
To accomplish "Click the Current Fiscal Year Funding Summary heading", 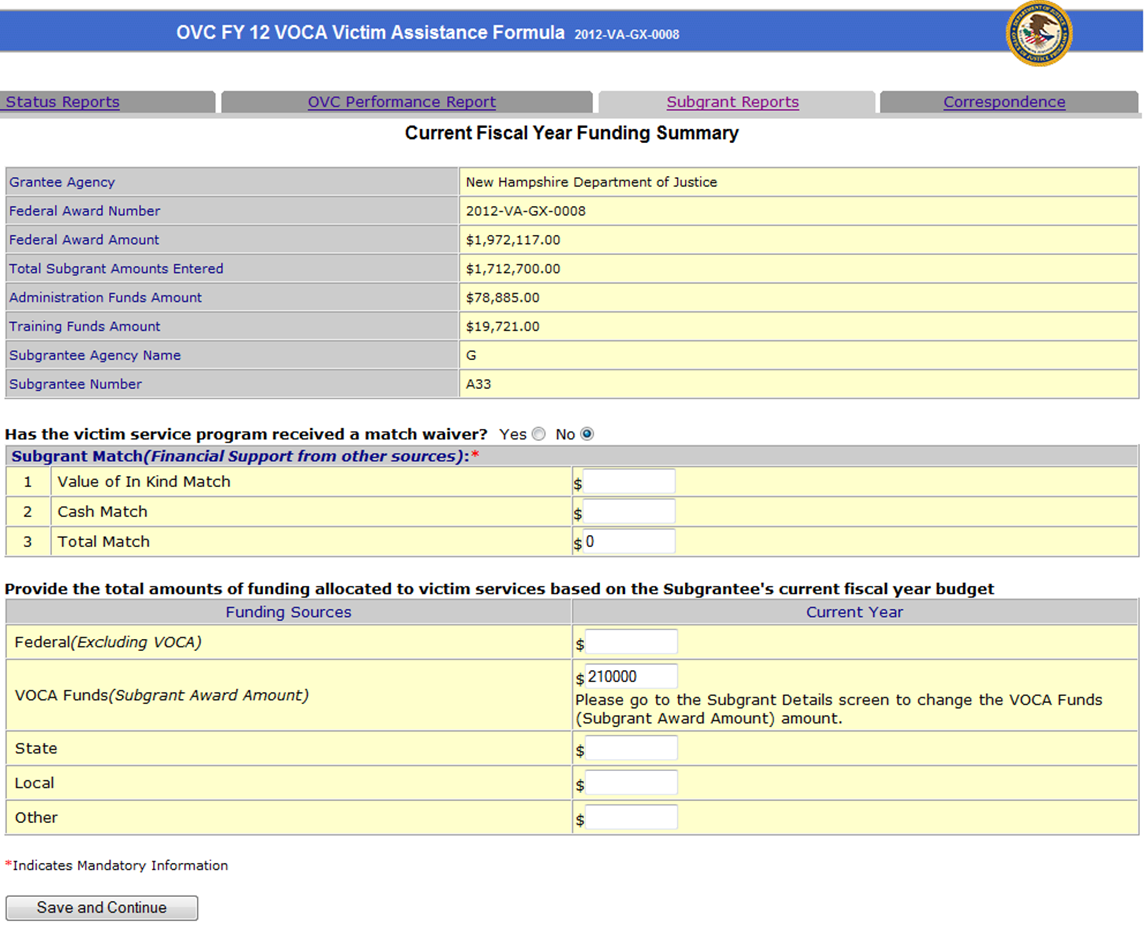I will click(x=572, y=133).
